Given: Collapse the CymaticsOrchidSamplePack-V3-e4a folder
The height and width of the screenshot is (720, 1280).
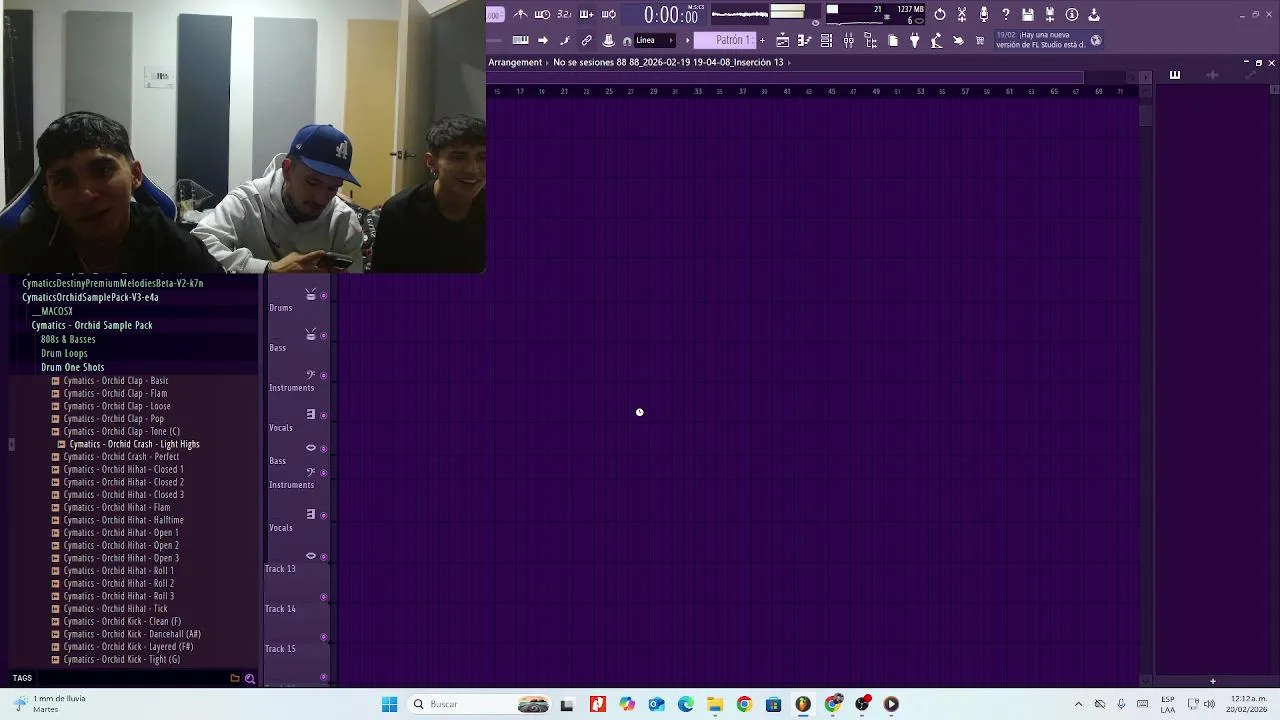Looking at the screenshot, I should click(90, 297).
